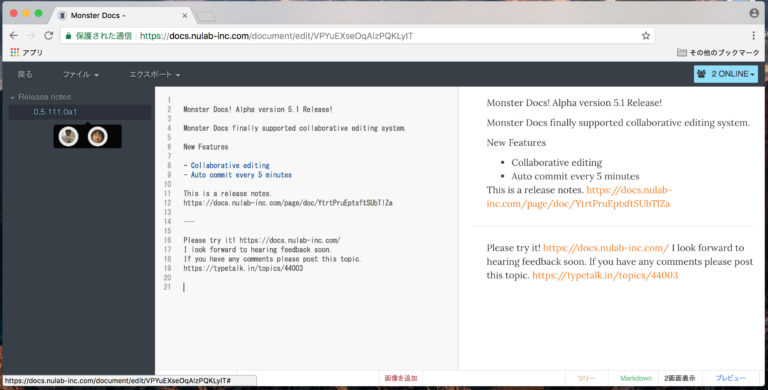The image size is (768, 390).
Task: Open the Chrome three-dot menu
Action: 753,35
